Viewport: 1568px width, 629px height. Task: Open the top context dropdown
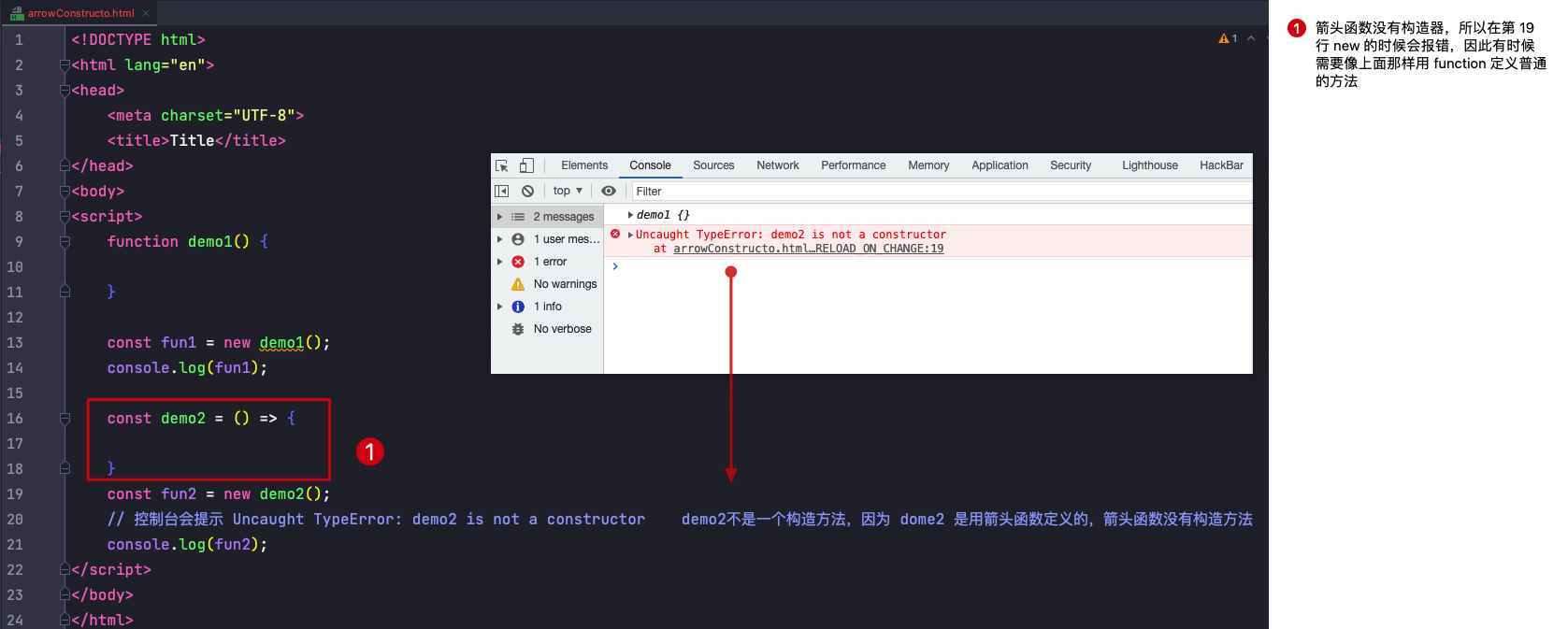pos(568,191)
